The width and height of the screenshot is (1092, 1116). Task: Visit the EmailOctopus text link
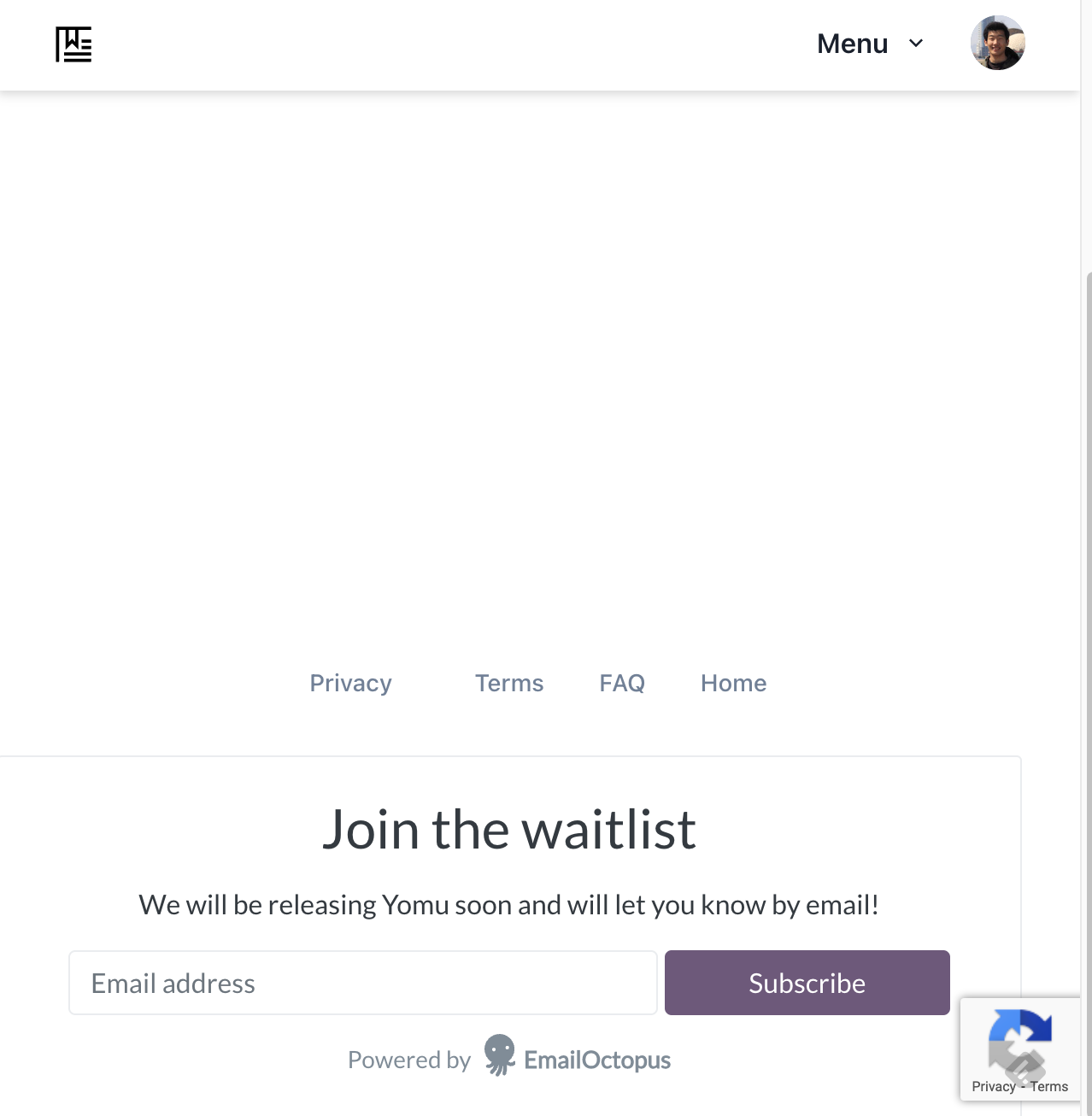[597, 1060]
